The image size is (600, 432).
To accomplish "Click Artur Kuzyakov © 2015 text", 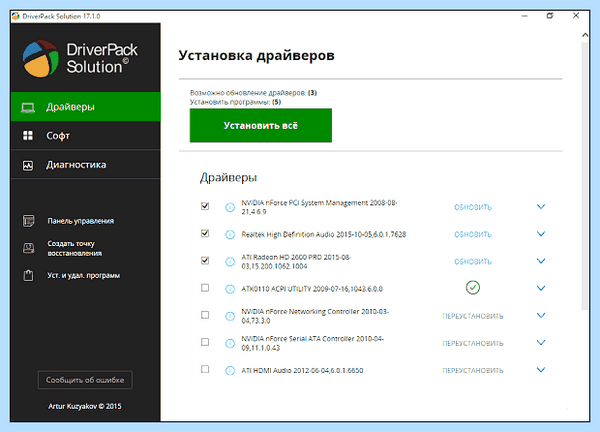I will 85,406.
